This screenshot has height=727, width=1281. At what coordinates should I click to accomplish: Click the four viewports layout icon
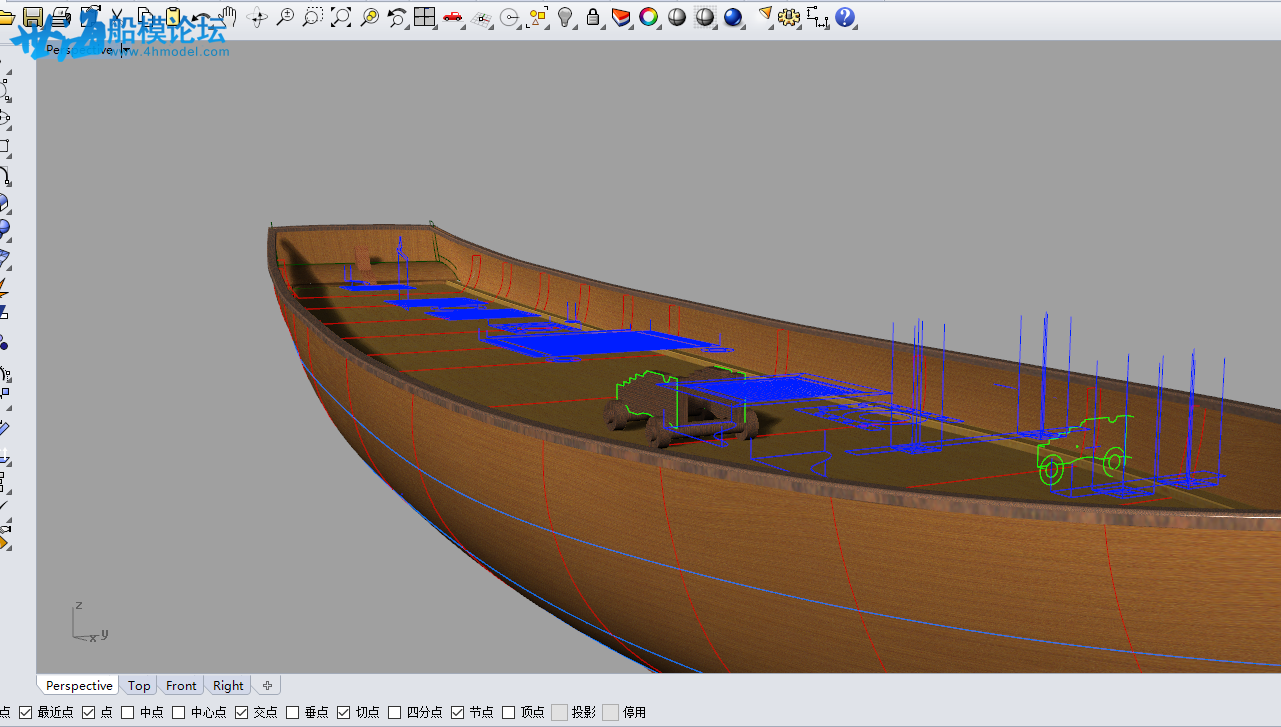coord(425,17)
